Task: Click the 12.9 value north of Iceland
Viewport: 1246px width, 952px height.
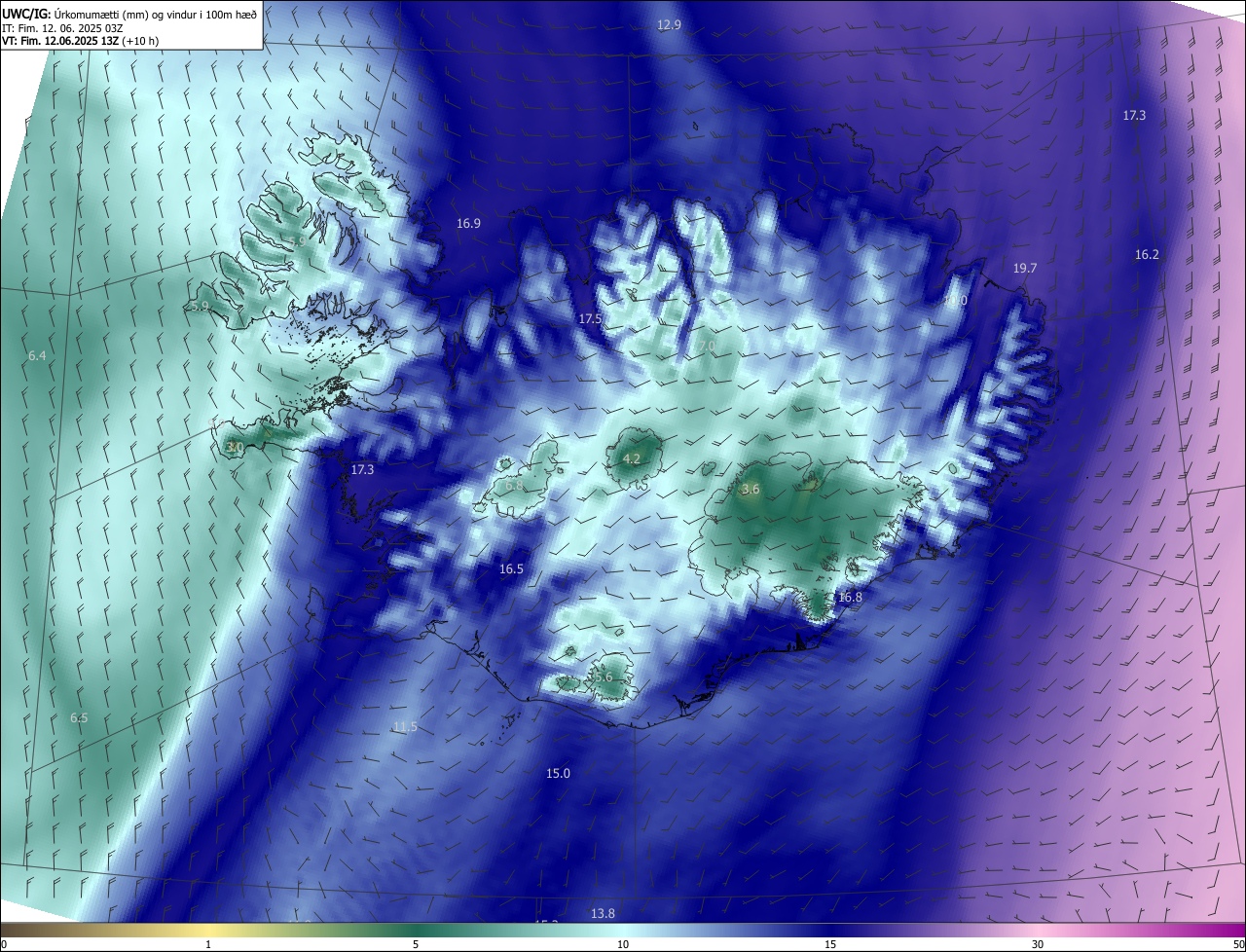Action: pos(669,25)
